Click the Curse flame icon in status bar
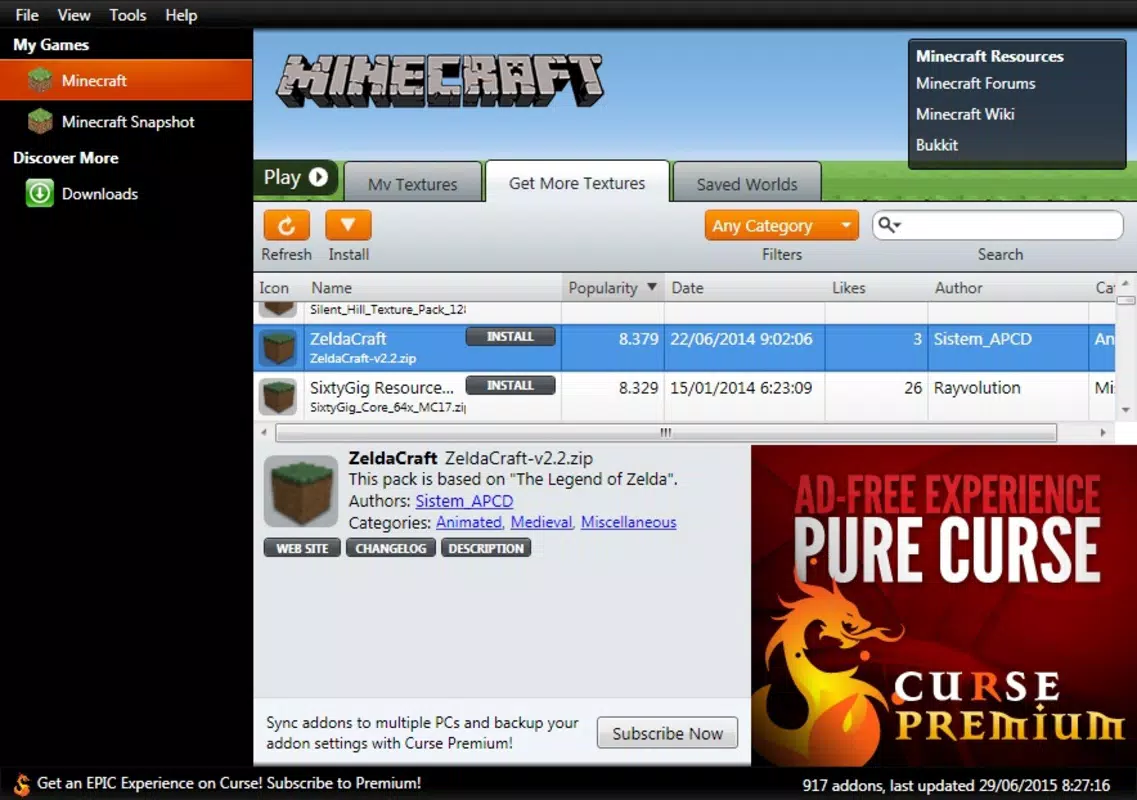The width and height of the screenshot is (1137, 800). [22, 784]
